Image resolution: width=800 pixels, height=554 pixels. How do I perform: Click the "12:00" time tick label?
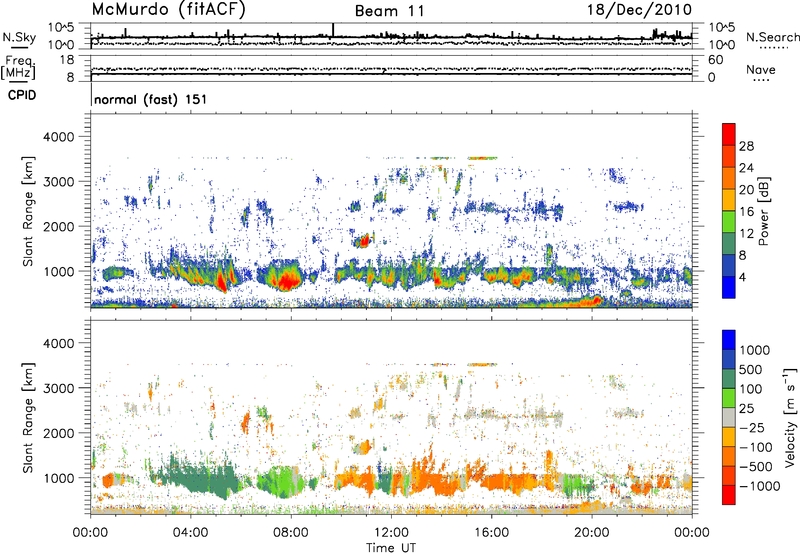[x=391, y=533]
